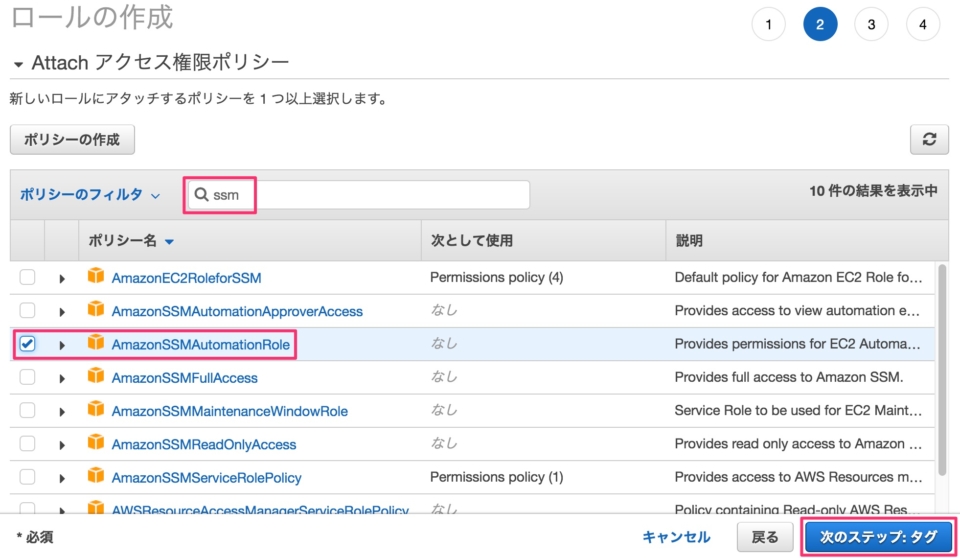Click the Permissions policy (4) cell

pyautogui.click(x=497, y=277)
